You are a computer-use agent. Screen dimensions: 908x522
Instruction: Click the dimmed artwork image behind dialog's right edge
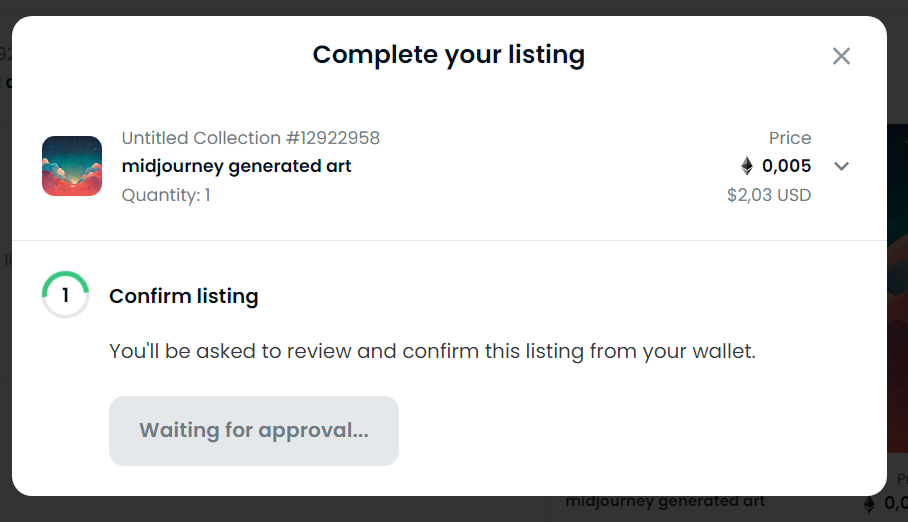point(898,289)
